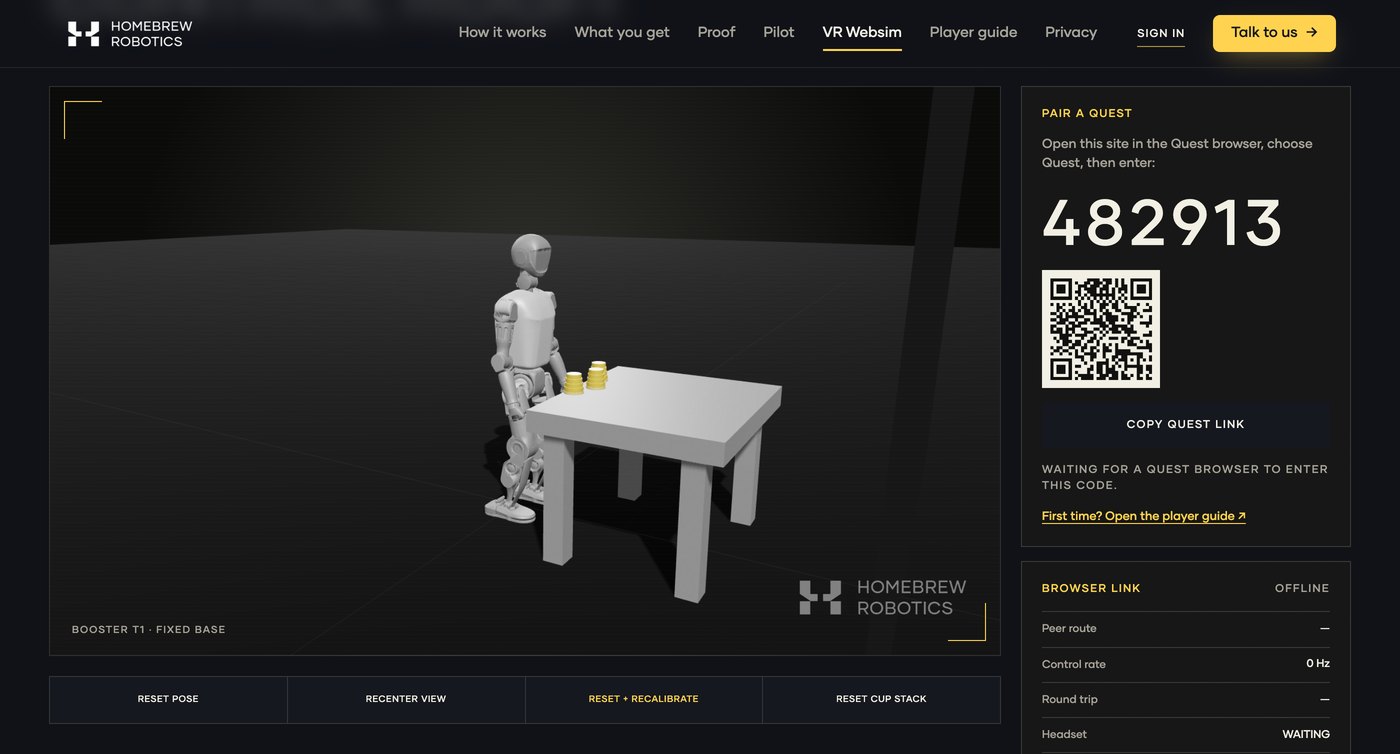
Task: Click the PAIR A QUEST heading
Action: [x=1087, y=114]
